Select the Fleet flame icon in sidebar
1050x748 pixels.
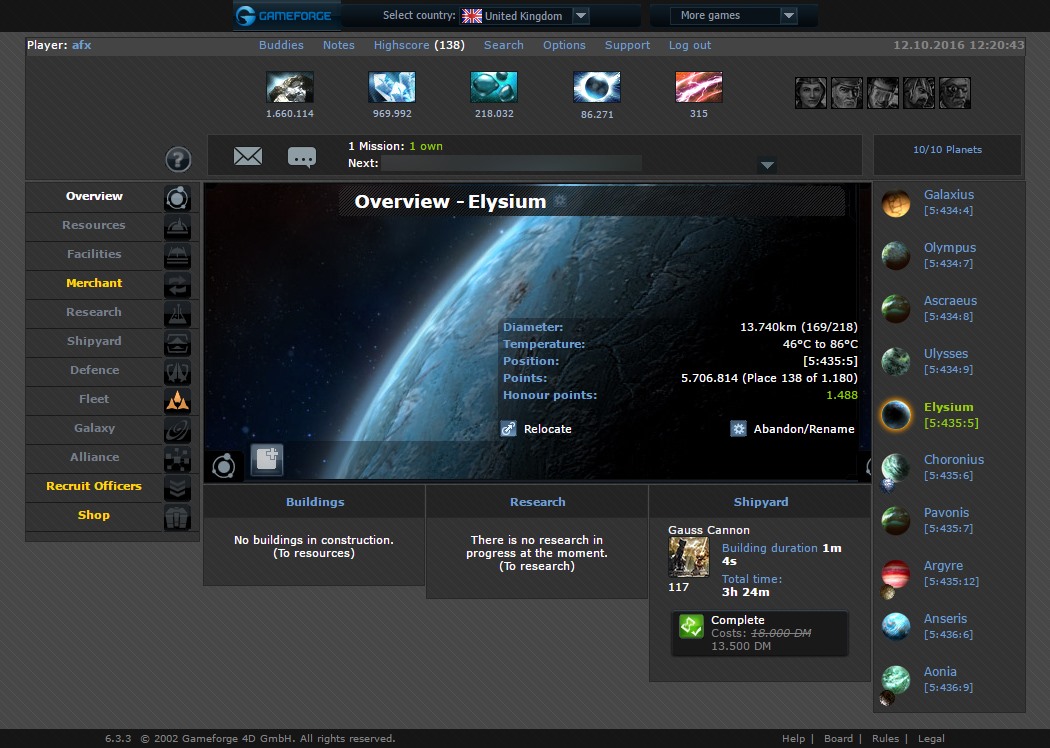(177, 400)
